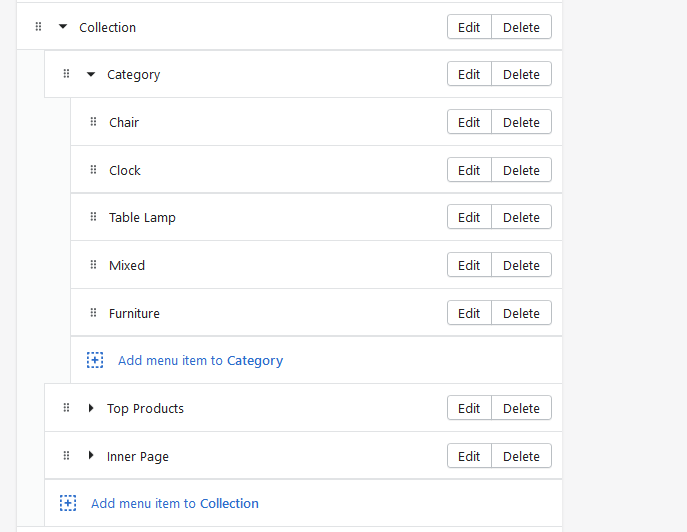Edit the Chair menu item
Image resolution: width=687 pixels, height=532 pixels.
point(469,122)
